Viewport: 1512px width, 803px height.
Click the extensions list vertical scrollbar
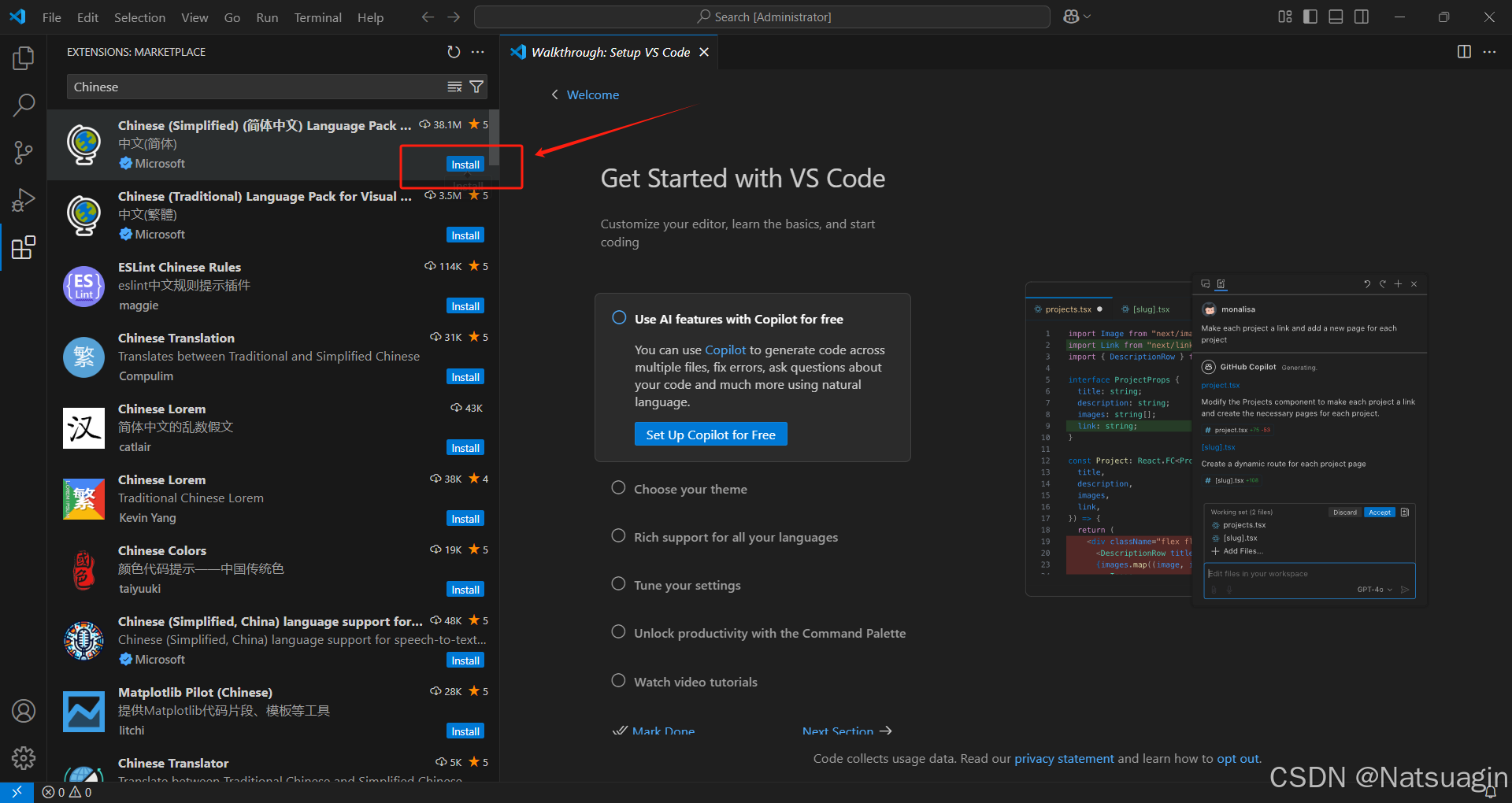pos(494,138)
